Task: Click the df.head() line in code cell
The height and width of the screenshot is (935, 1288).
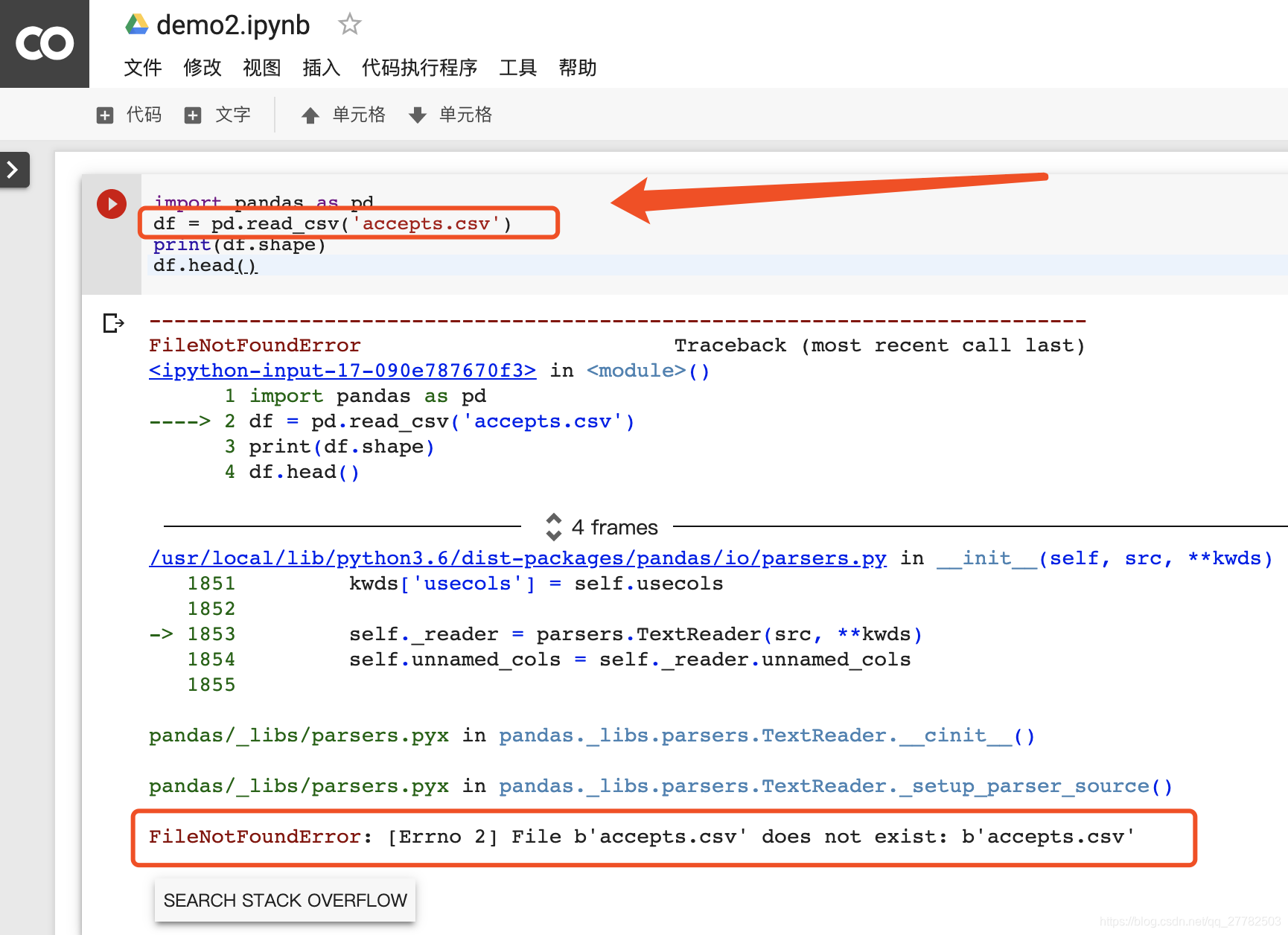Action: tap(205, 266)
